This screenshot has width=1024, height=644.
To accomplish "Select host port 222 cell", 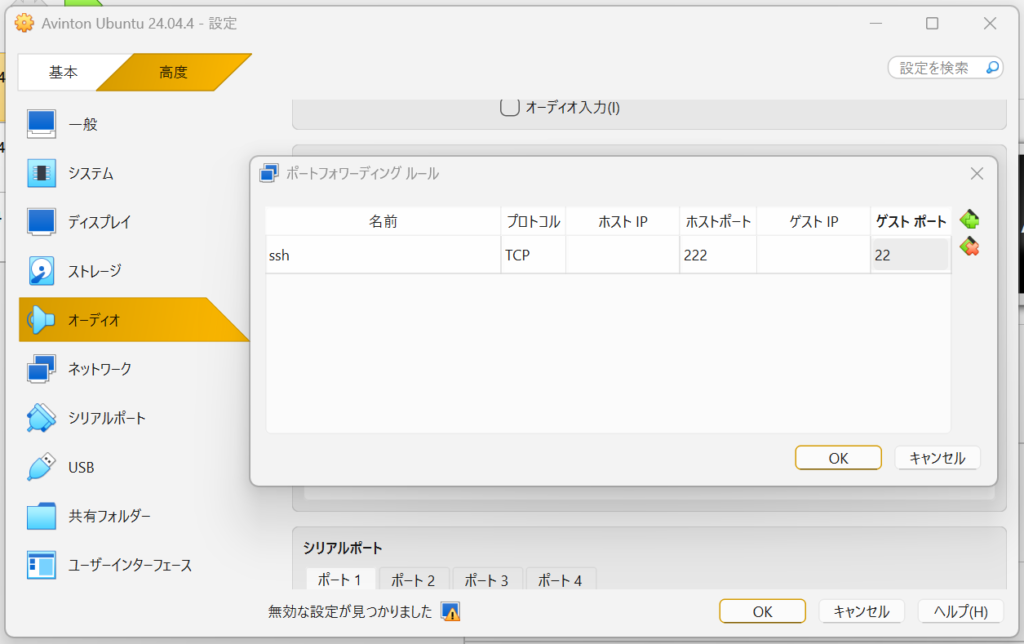I will click(718, 255).
